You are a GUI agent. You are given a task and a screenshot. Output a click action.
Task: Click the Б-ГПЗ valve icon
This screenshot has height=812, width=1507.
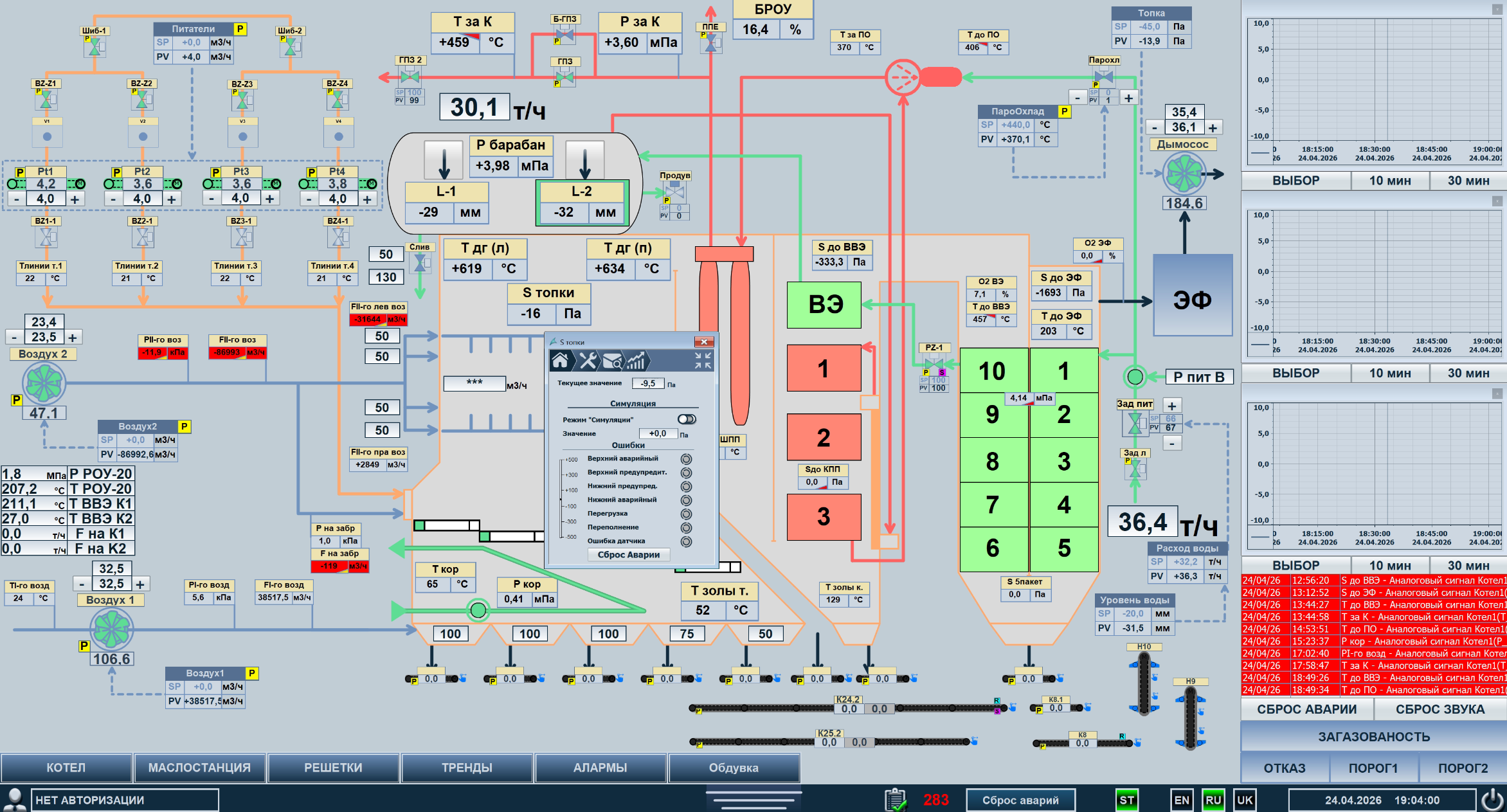point(564,34)
